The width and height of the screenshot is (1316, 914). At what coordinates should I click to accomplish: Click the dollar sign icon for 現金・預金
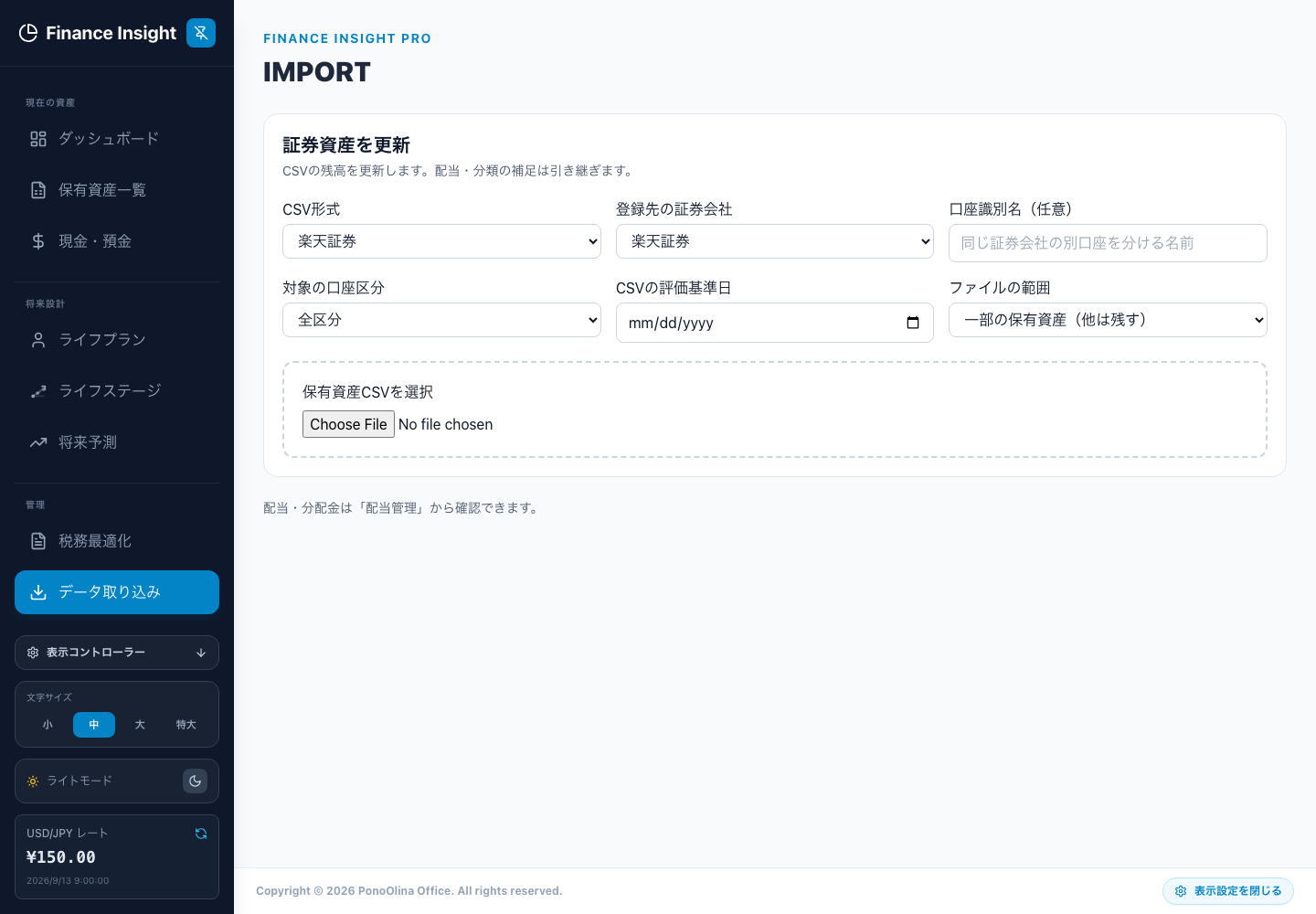38,241
